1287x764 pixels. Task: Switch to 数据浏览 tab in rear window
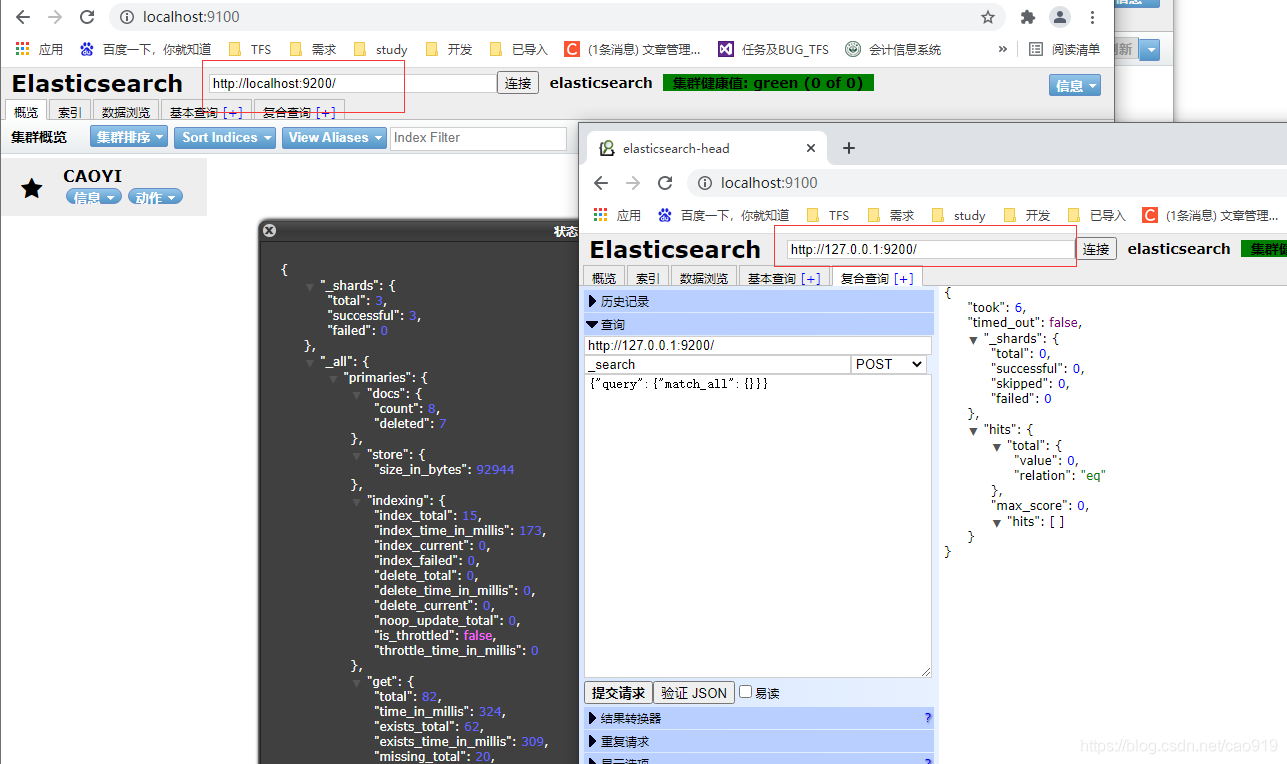[126, 112]
